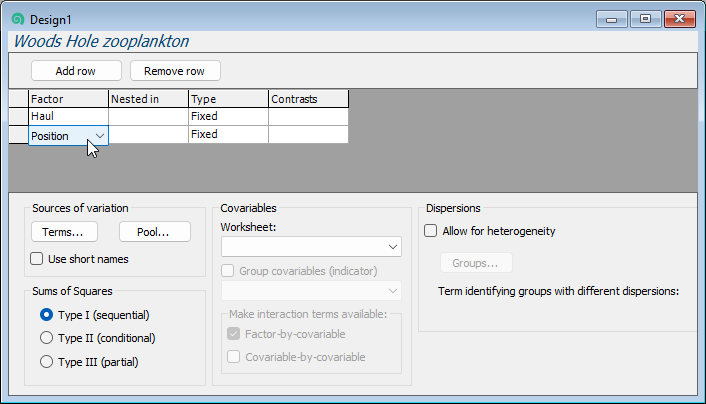The image size is (706, 404).
Task: Click the Add row button
Action: tap(76, 71)
